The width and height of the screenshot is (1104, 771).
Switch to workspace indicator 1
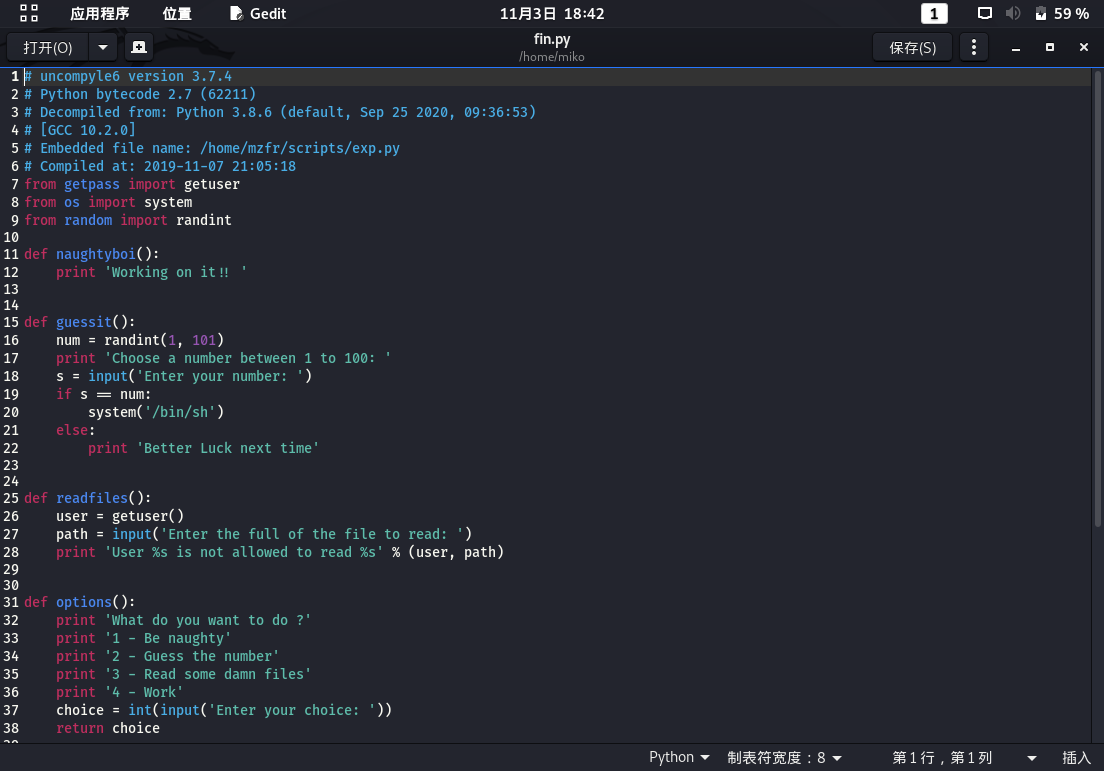[934, 13]
